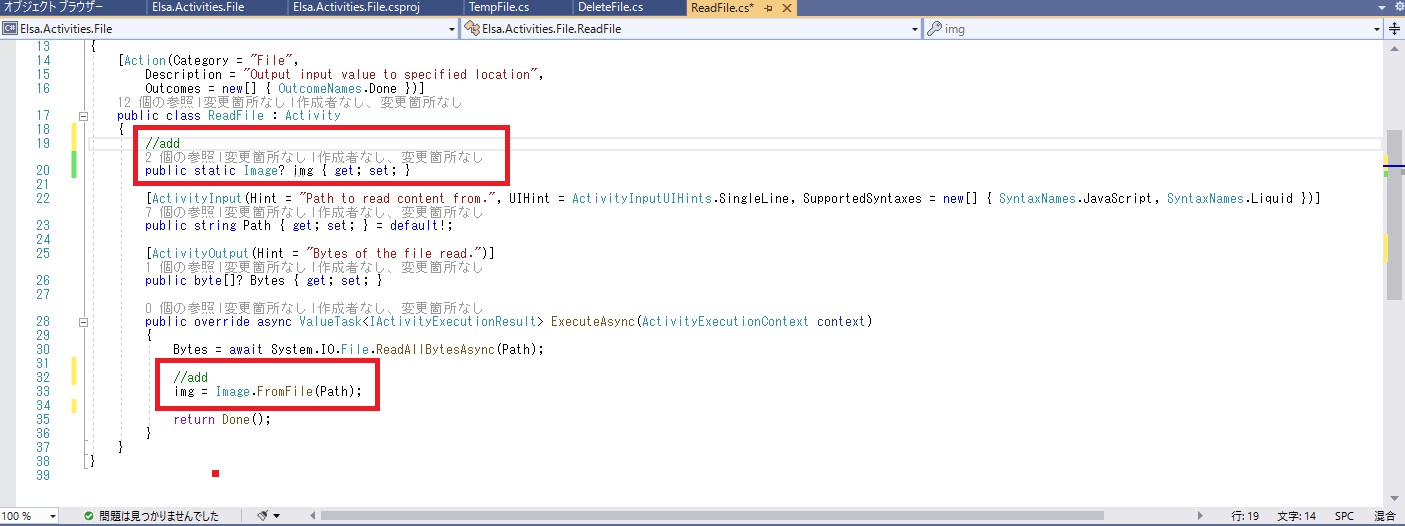Screen dimensions: 1405x526
Task: Open the document tab list dropdown arrow
Action: point(1381,8)
